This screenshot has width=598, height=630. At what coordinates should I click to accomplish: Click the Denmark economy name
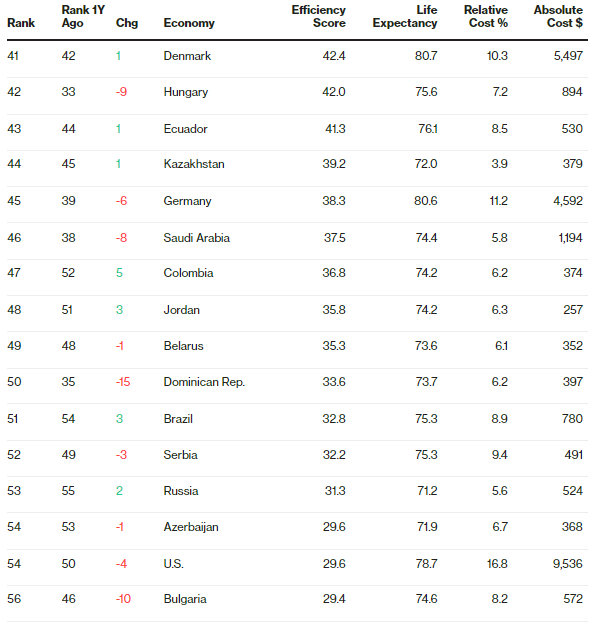[x=187, y=56]
